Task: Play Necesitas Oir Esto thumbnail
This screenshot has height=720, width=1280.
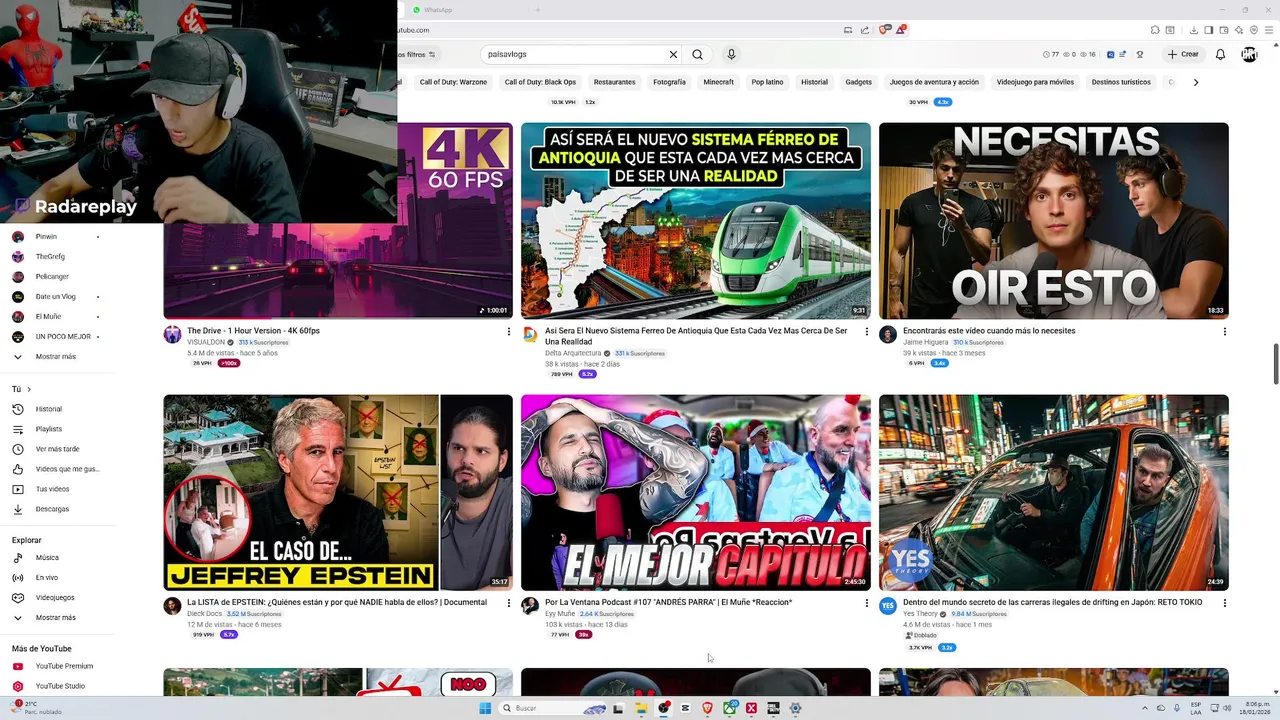Action: click(x=1054, y=221)
